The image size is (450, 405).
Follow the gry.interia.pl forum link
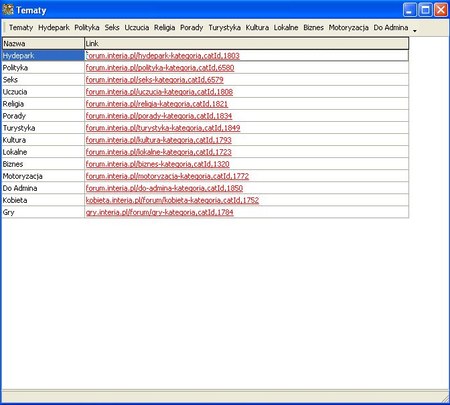[160, 212]
